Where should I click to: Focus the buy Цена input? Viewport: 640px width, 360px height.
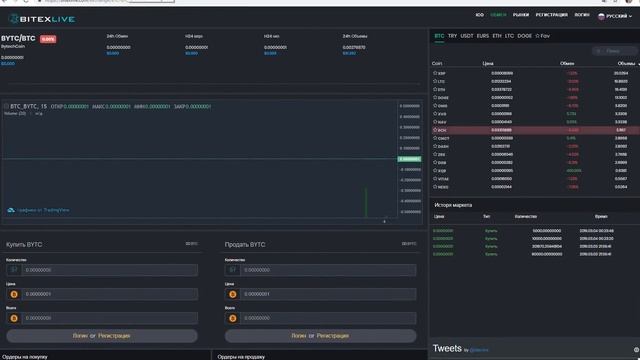(109, 294)
